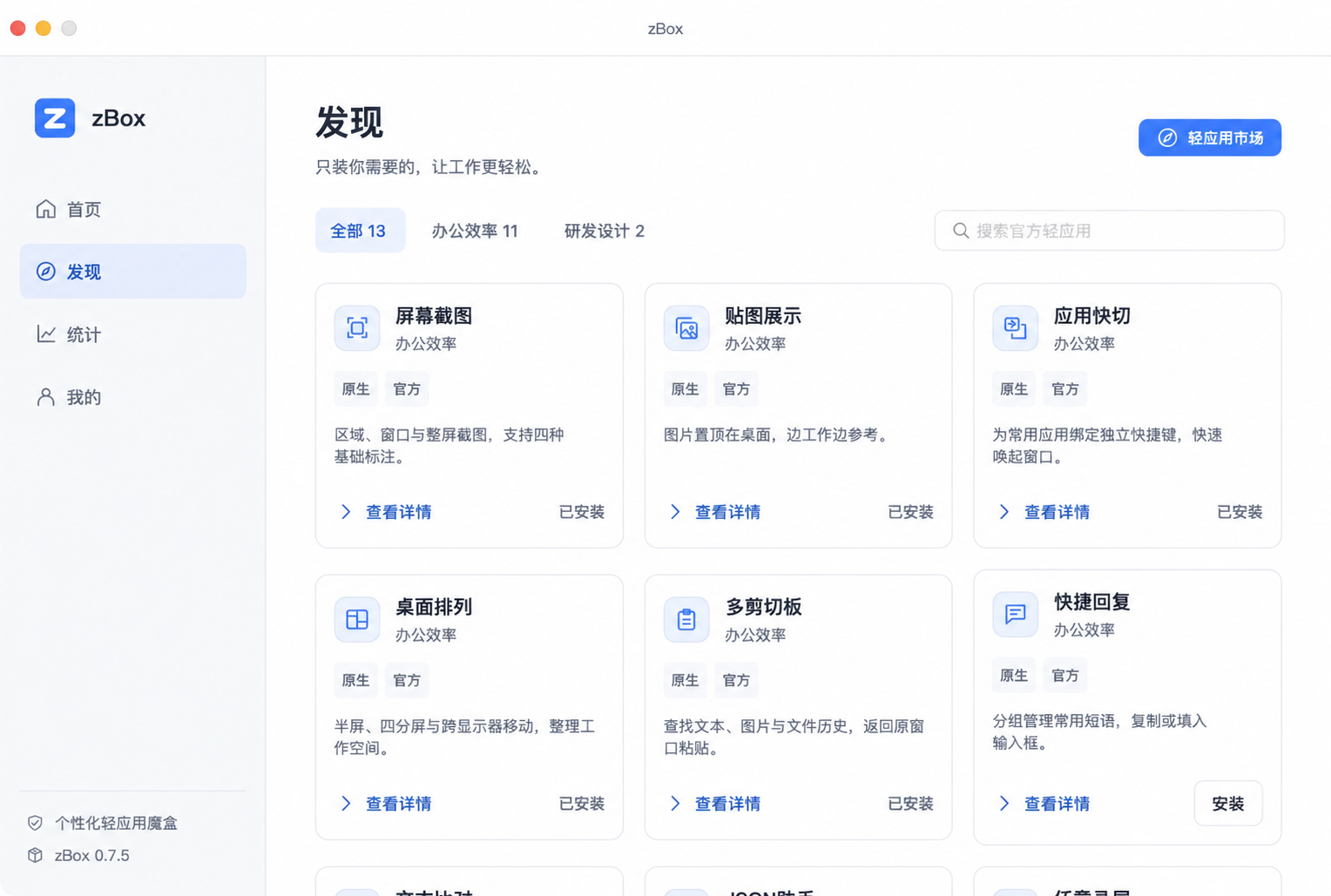
Task: Click the chevron beside 屏幕截图 查看详情
Action: point(346,512)
